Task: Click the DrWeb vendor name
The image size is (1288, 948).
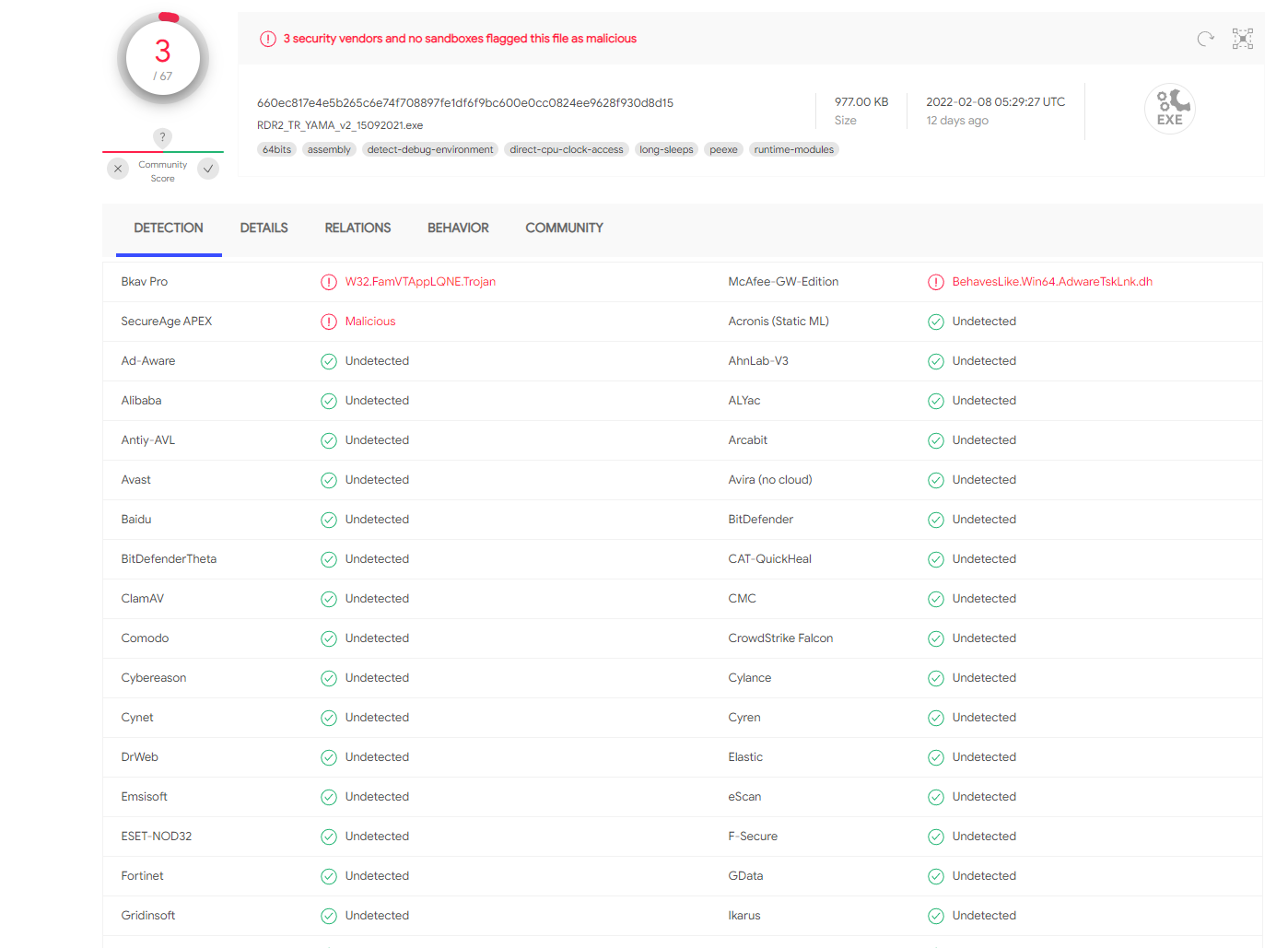Action: click(x=140, y=757)
